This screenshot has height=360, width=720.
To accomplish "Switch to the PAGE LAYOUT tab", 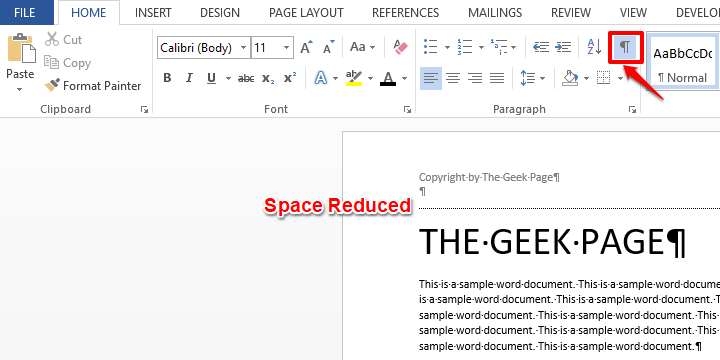I will click(x=306, y=12).
